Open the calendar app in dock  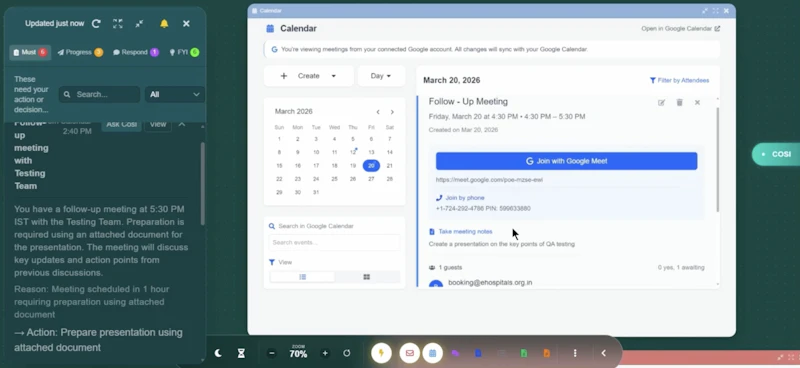(433, 353)
